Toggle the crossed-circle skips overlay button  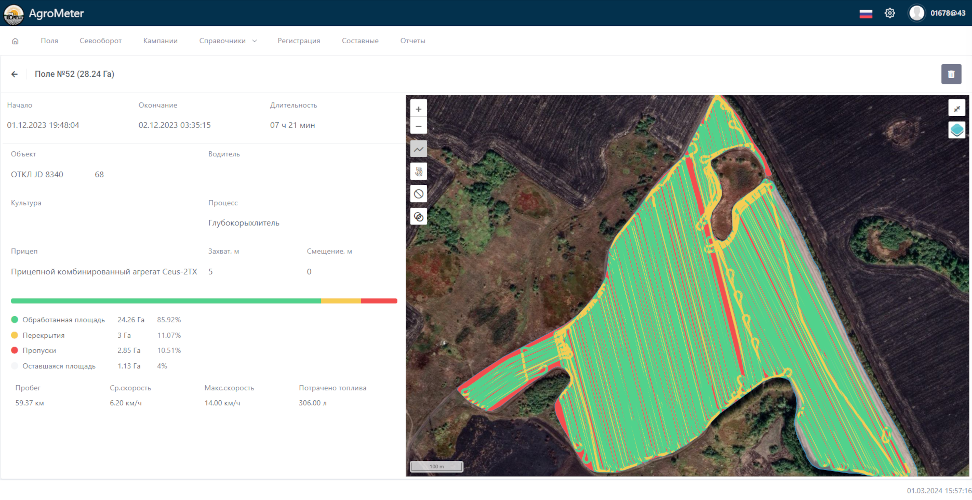pos(419,194)
